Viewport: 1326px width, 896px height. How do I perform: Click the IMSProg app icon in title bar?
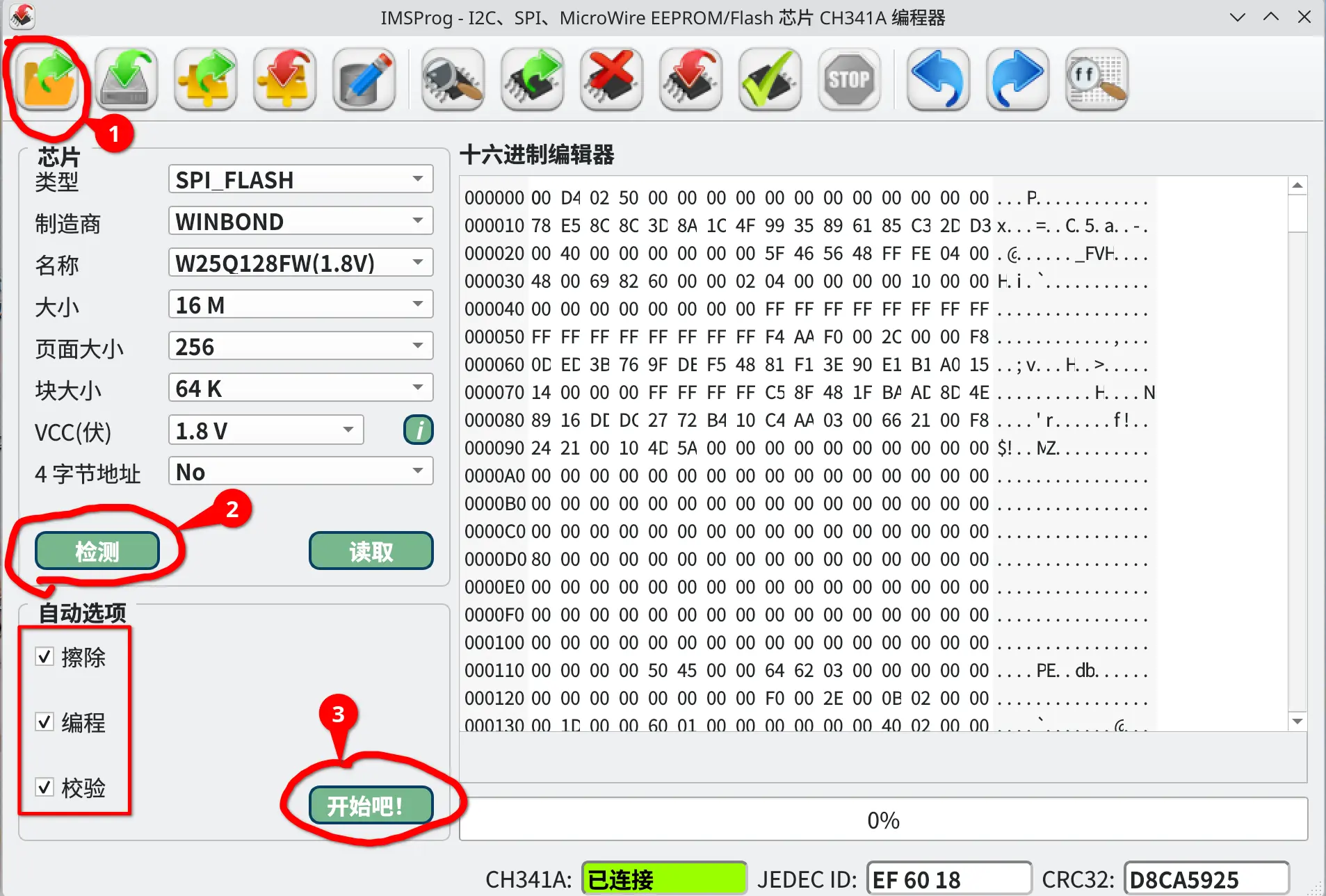point(22,17)
